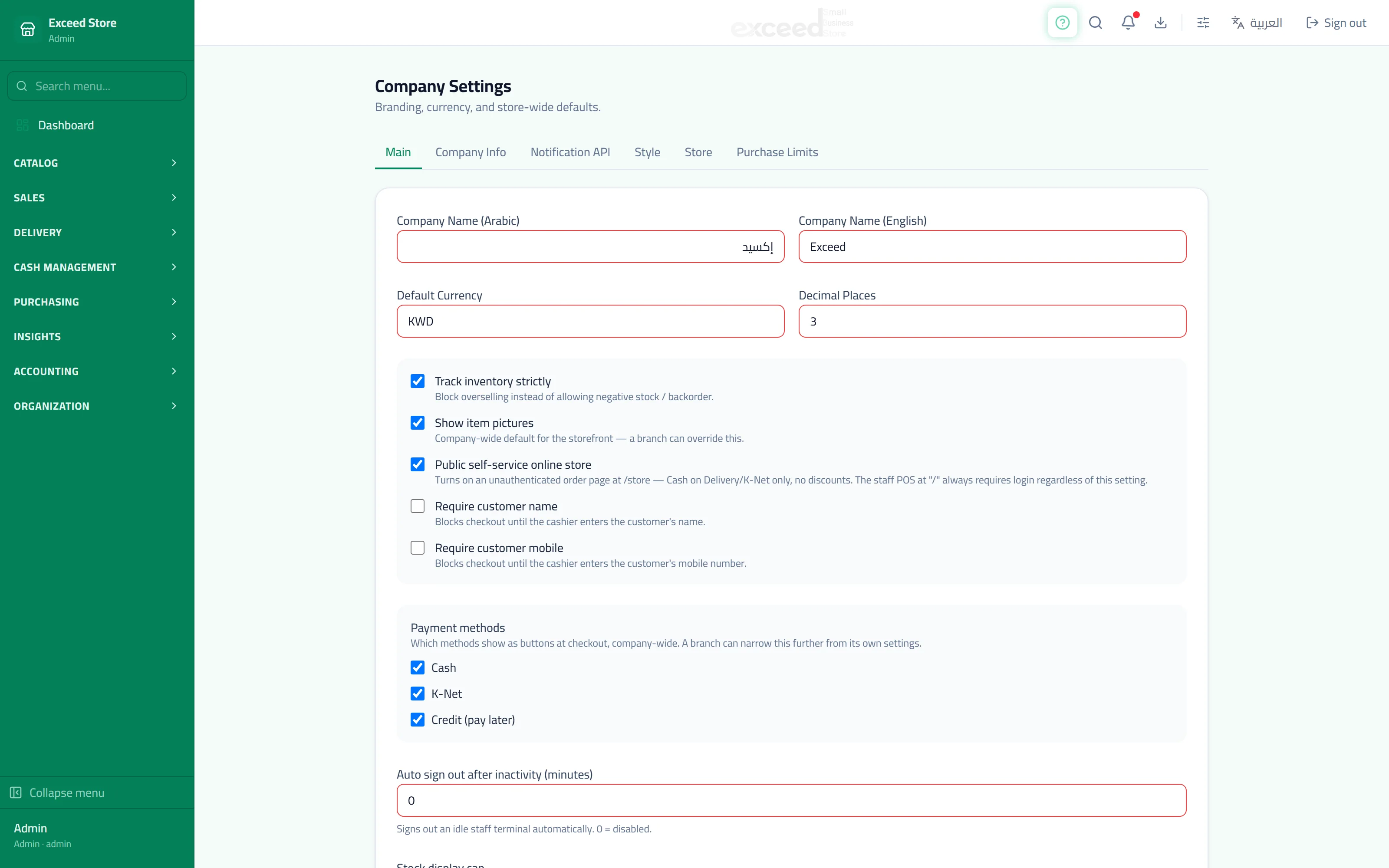Screen dimensions: 1389x868
Task: Click the Sign out button
Action: [x=1336, y=23]
